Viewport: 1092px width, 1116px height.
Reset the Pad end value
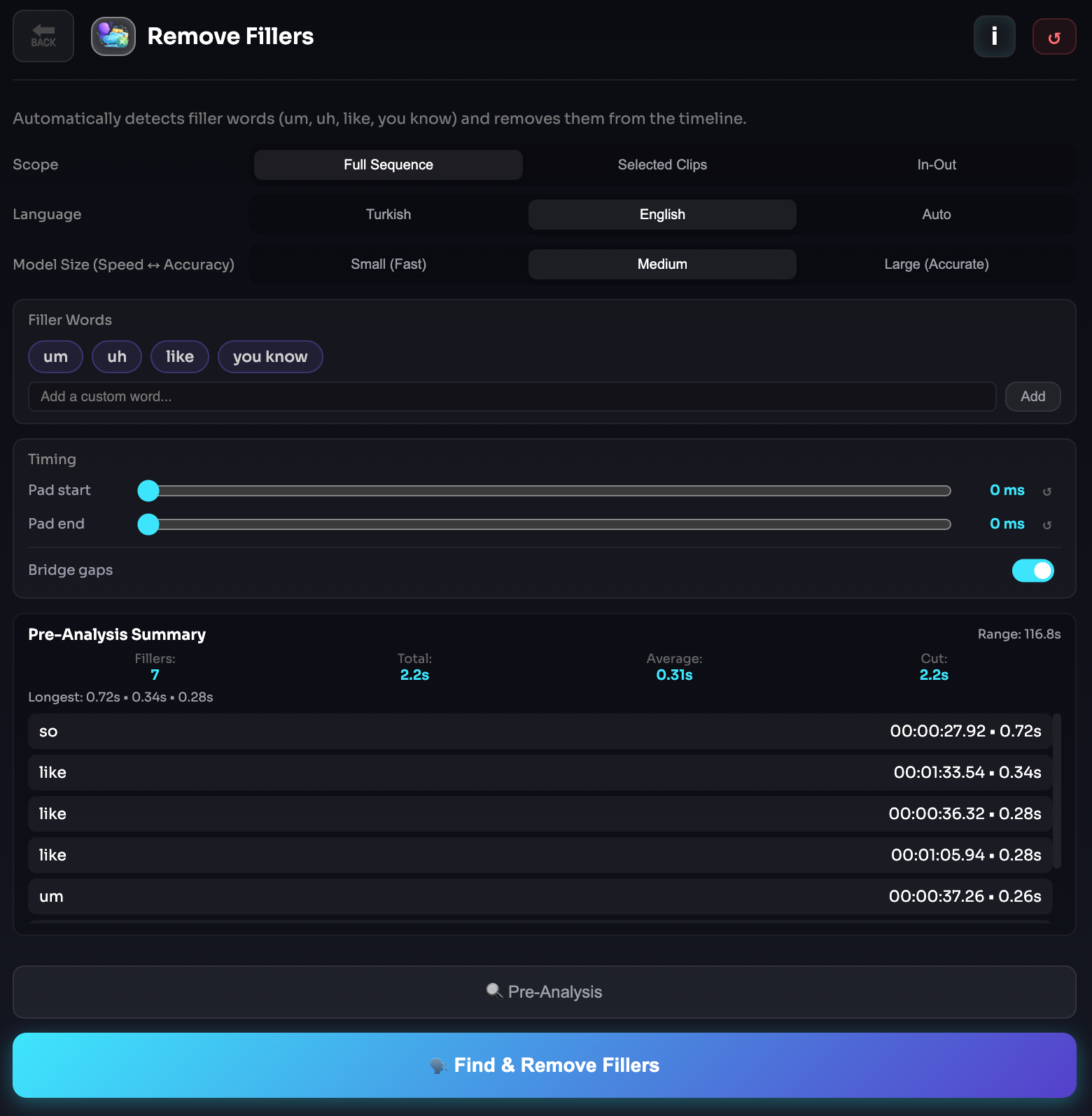coord(1047,525)
